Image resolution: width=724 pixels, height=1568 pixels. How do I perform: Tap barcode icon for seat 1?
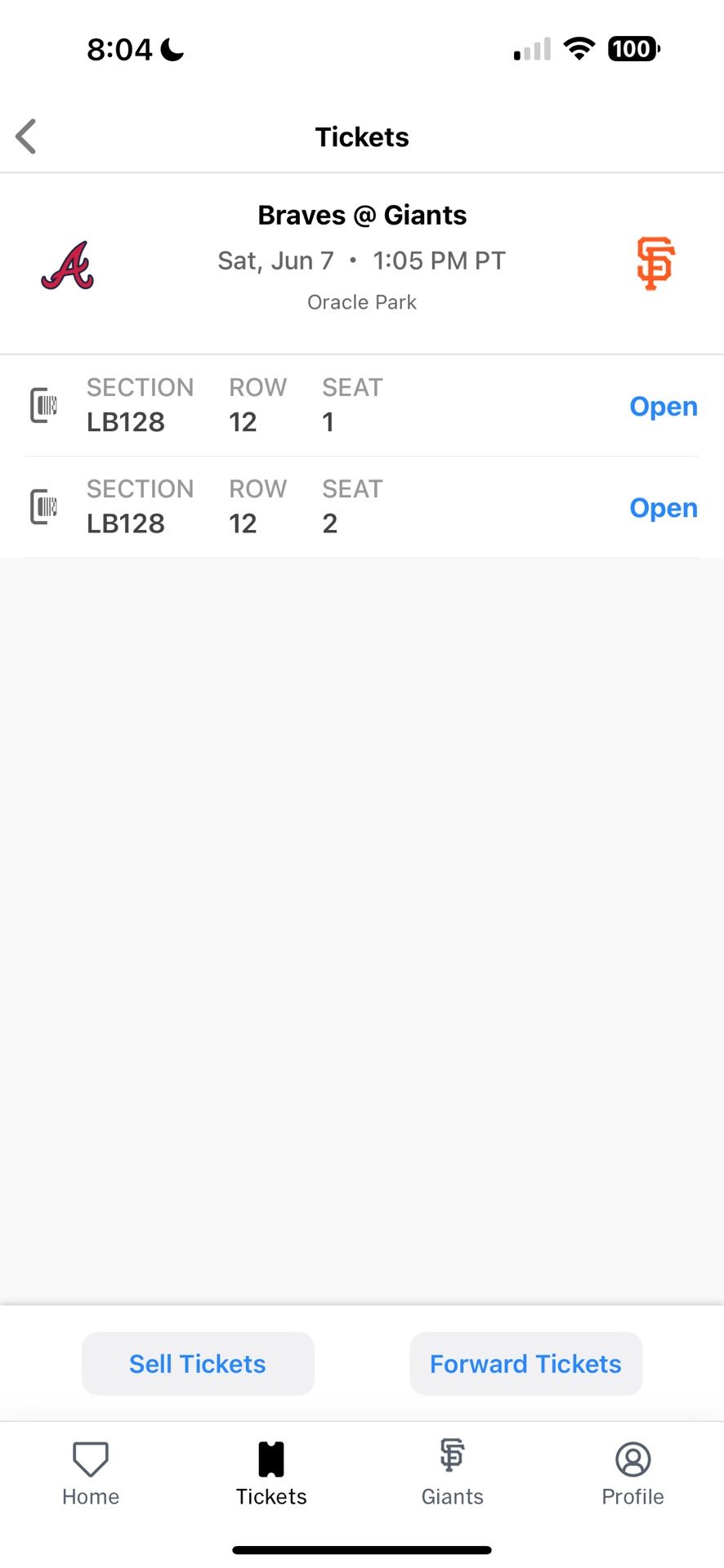click(44, 405)
